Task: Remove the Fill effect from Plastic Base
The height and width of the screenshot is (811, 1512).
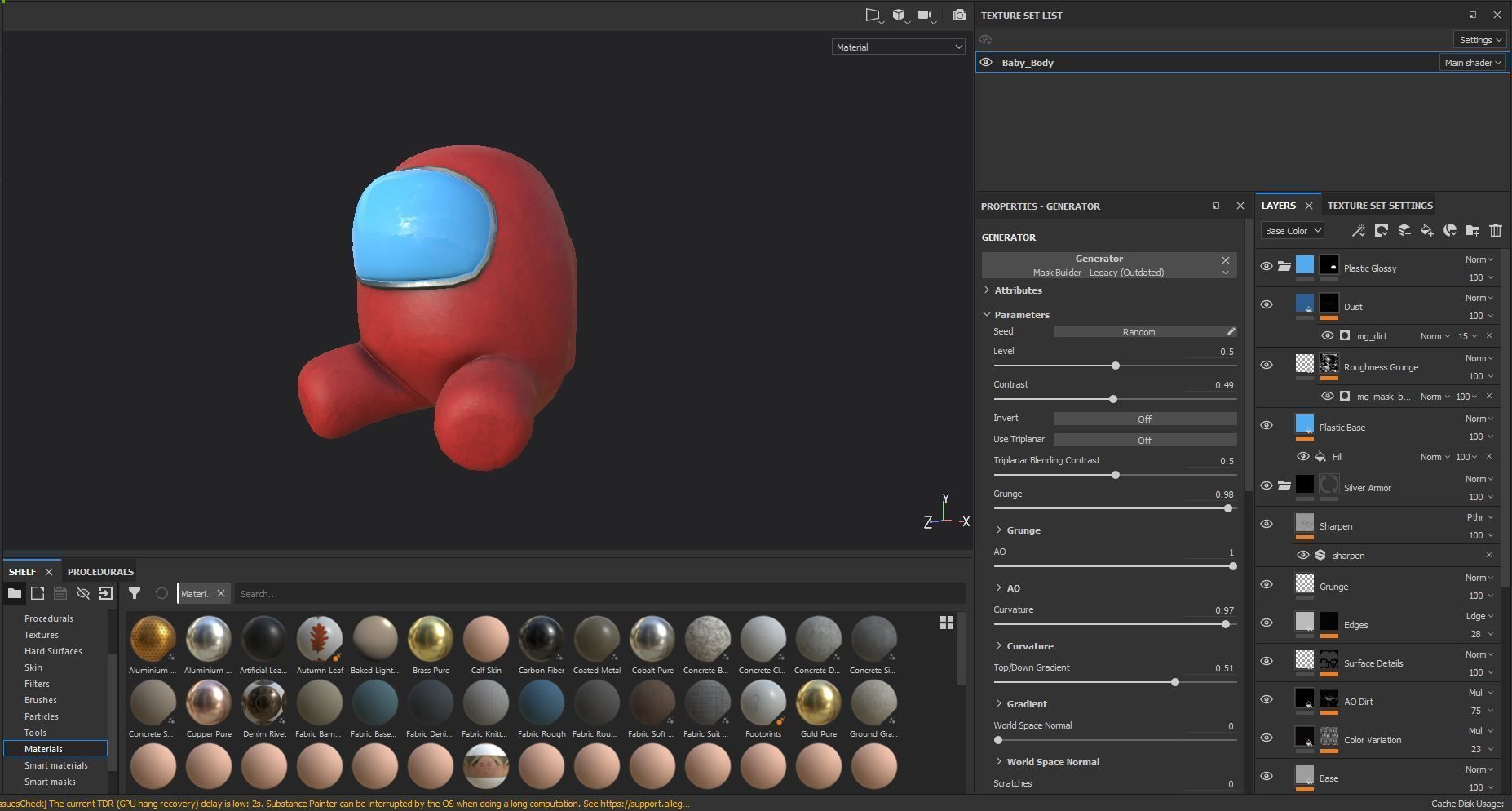Action: (1489, 456)
